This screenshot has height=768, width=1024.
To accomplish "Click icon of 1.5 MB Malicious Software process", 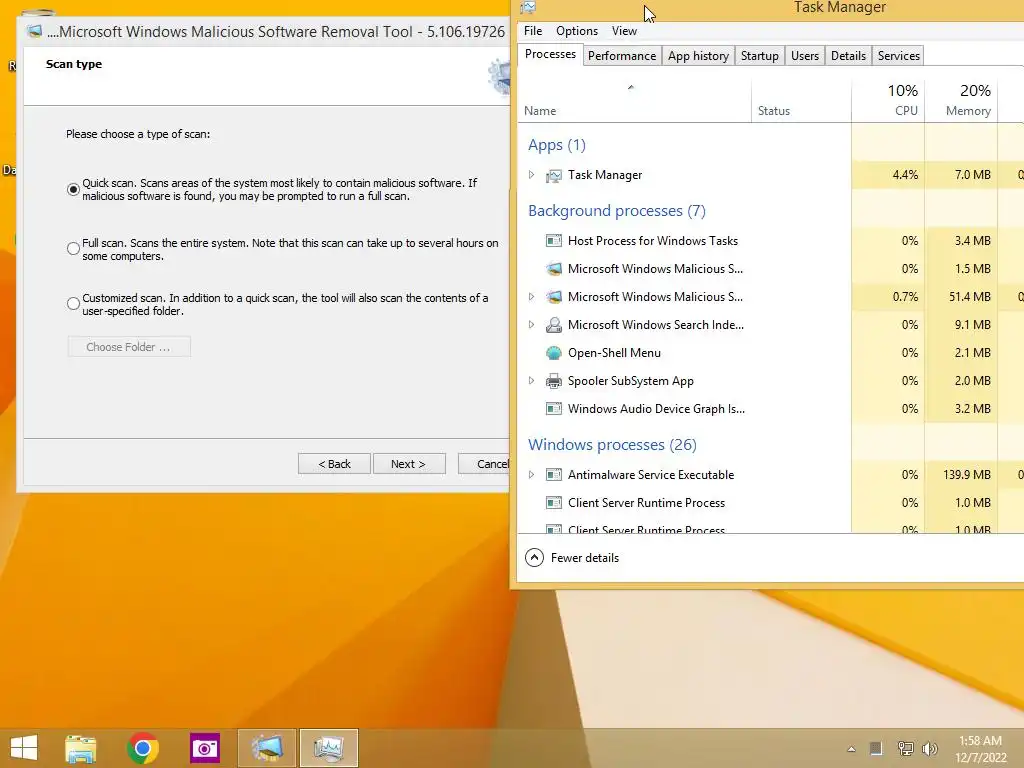I will click(554, 269).
